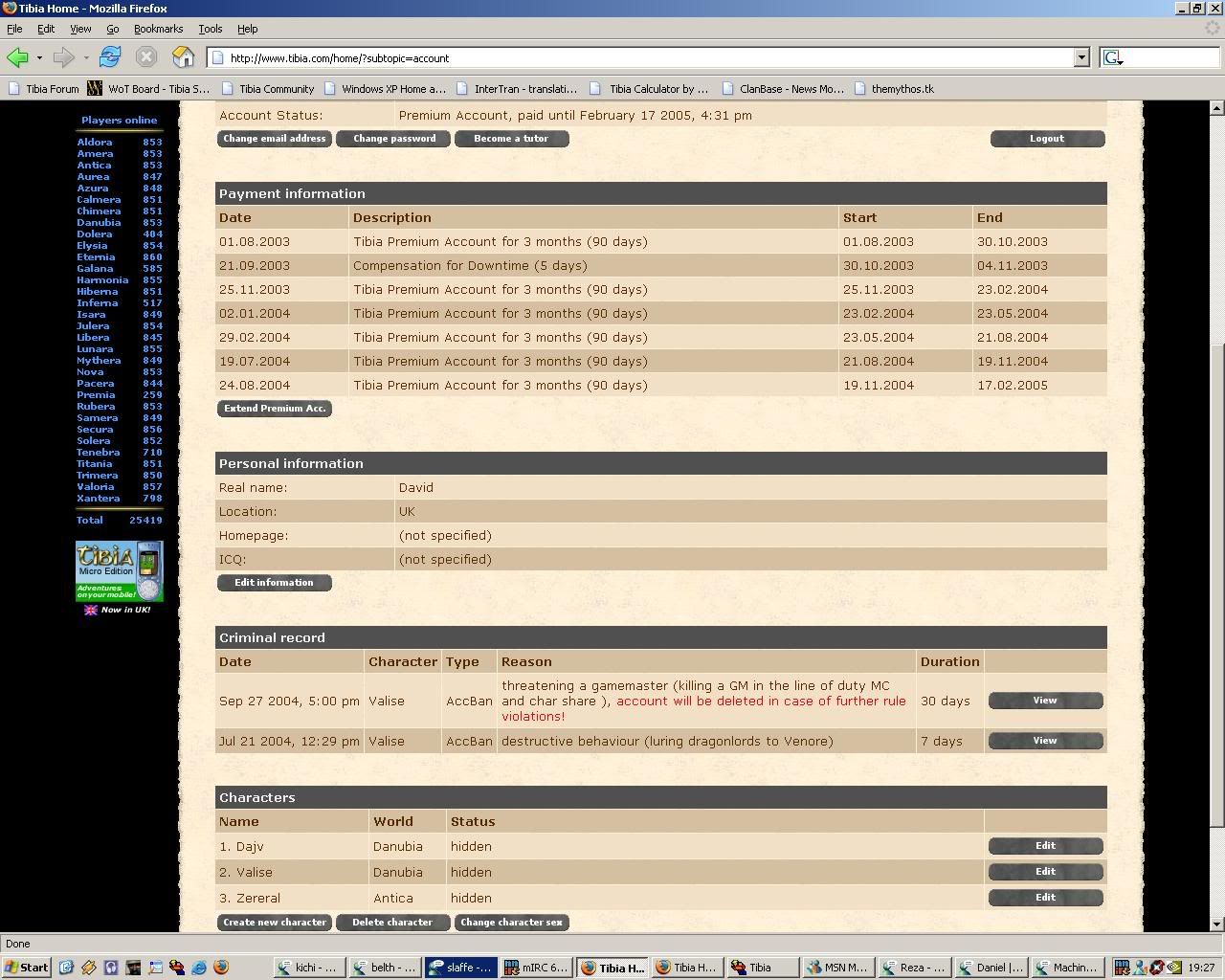Open the Home page icon
Image resolution: width=1225 pixels, height=980 pixels.
183,57
